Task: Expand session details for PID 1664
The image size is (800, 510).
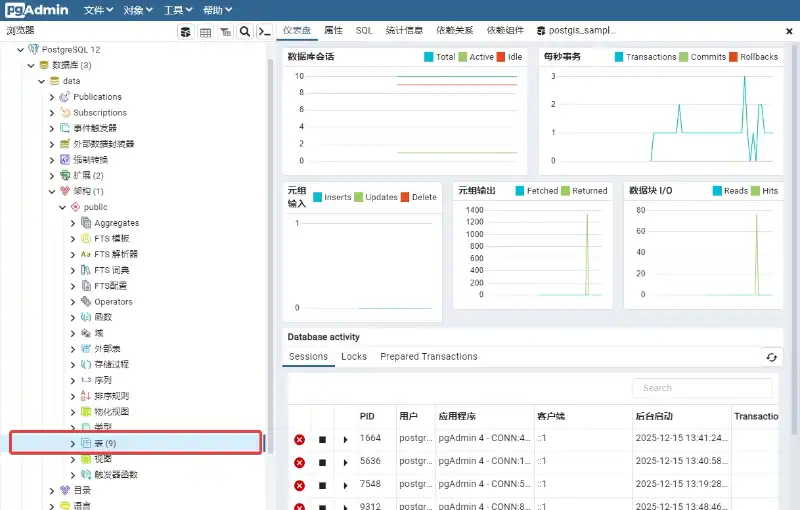Action: tap(345, 440)
